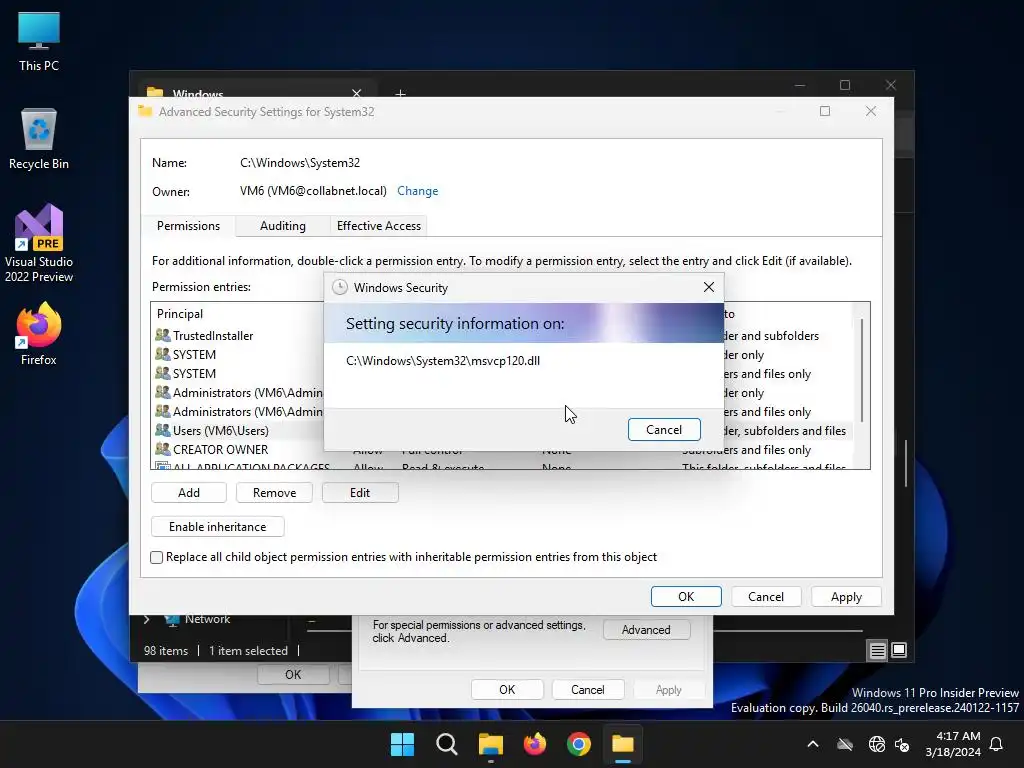
Task: Click the CREATOR OWNER user group icon
Action: tap(163, 449)
